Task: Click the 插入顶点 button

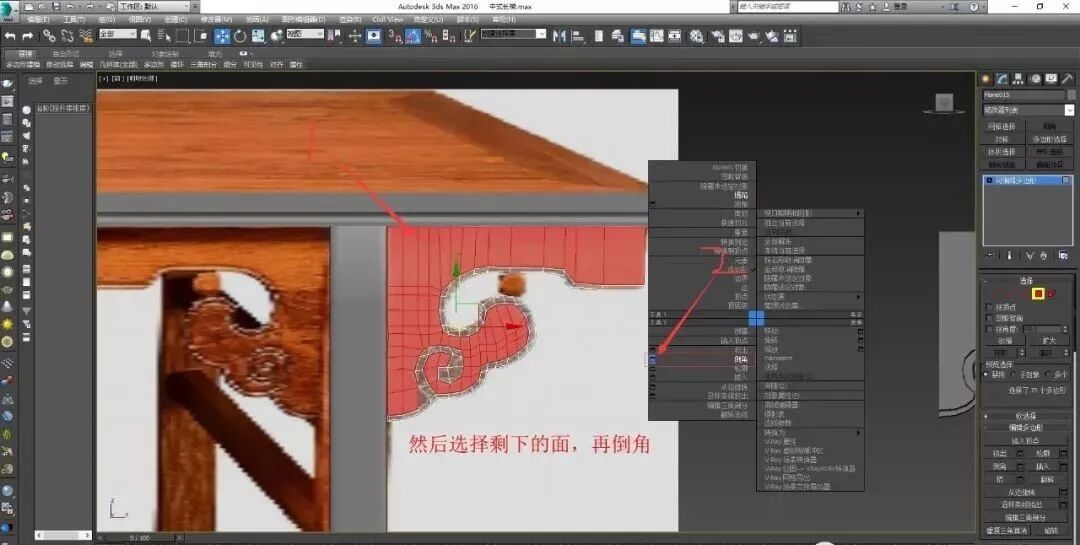Action: click(x=1026, y=441)
